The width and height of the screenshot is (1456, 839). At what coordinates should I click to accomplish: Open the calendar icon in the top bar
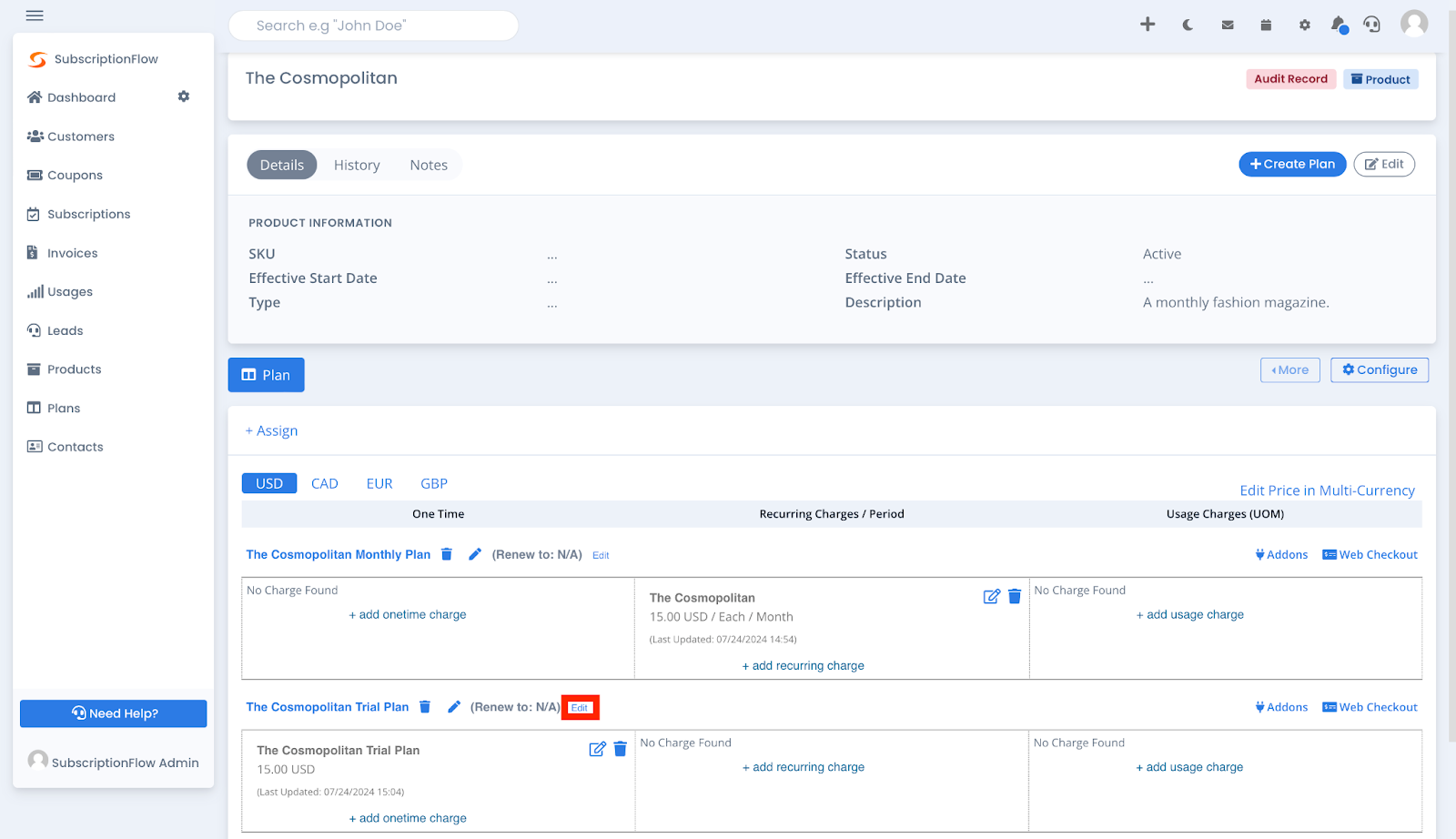click(x=1266, y=25)
